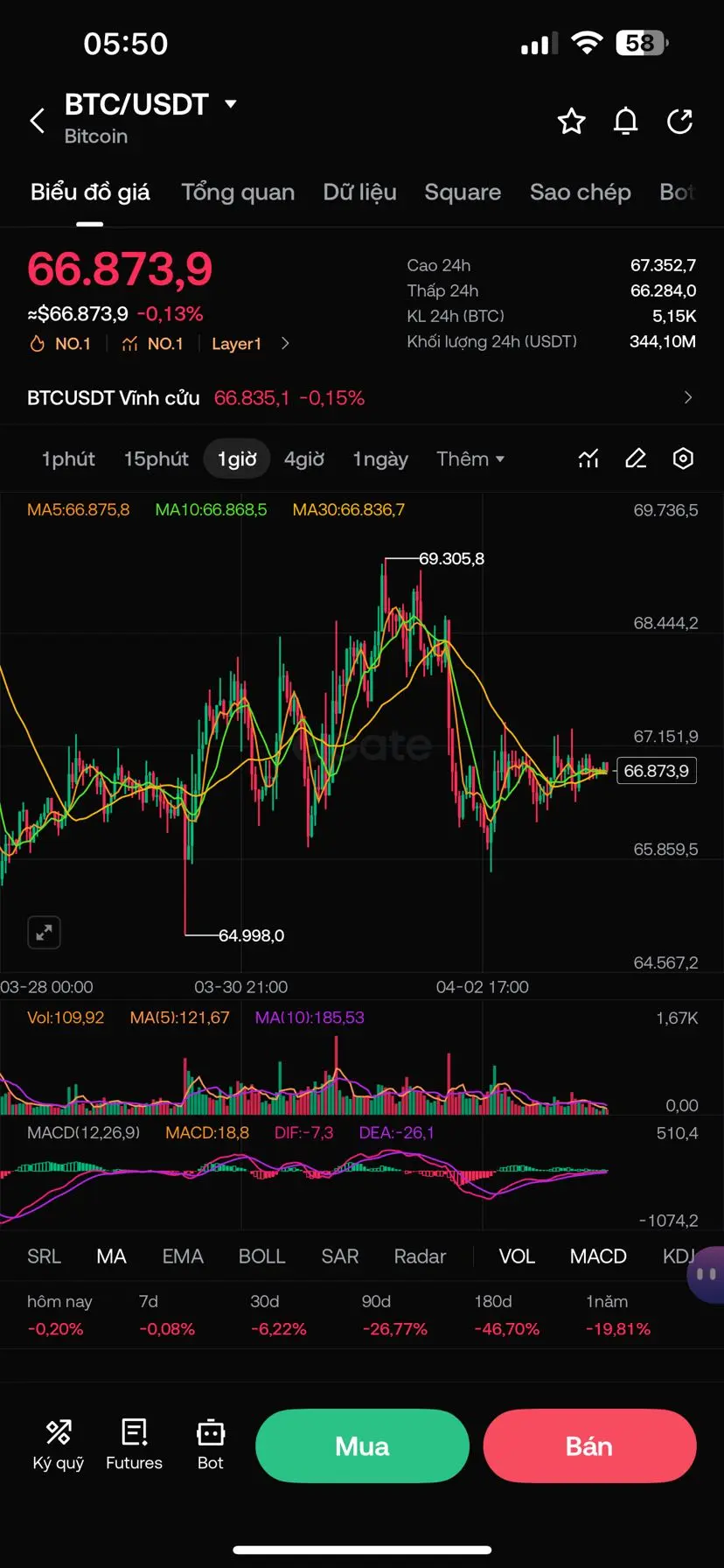724x1568 pixels.
Task: Toggle SRL indicator
Action: [x=44, y=1256]
